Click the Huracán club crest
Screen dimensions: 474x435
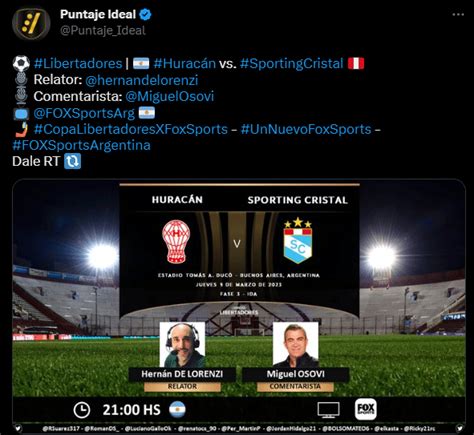[x=176, y=241]
